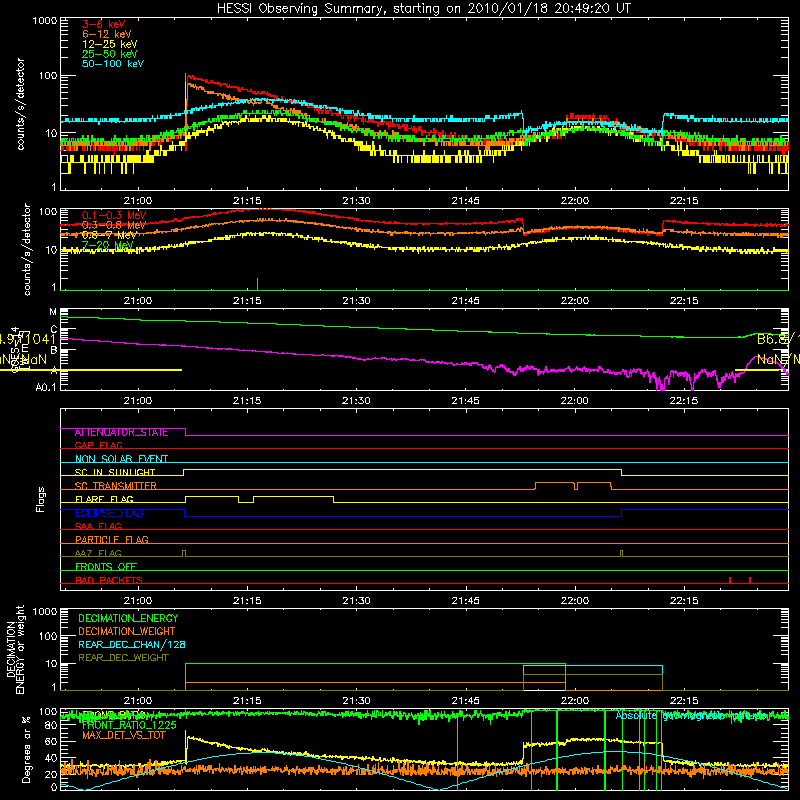800x800 pixels.
Task: Click the Degrees or % axis title
Action: point(27,749)
